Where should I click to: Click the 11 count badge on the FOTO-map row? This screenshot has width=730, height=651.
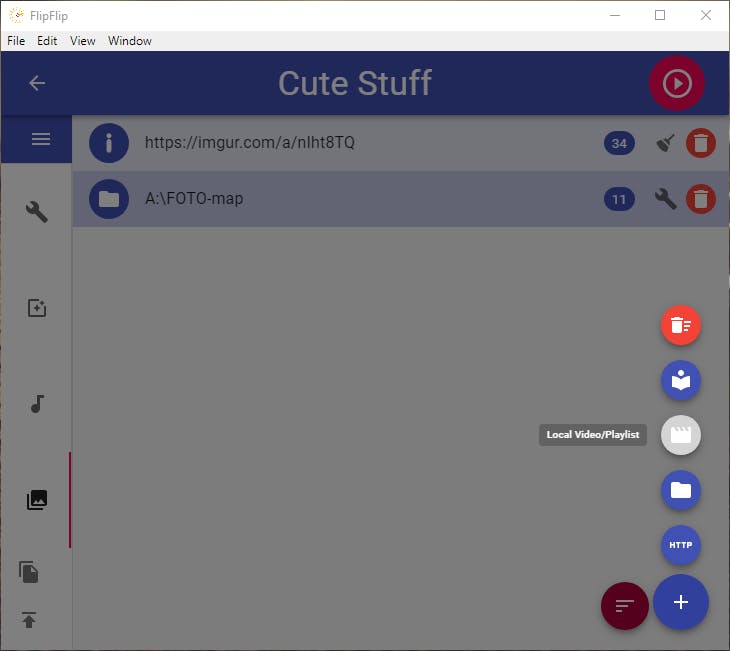pyautogui.click(x=619, y=200)
